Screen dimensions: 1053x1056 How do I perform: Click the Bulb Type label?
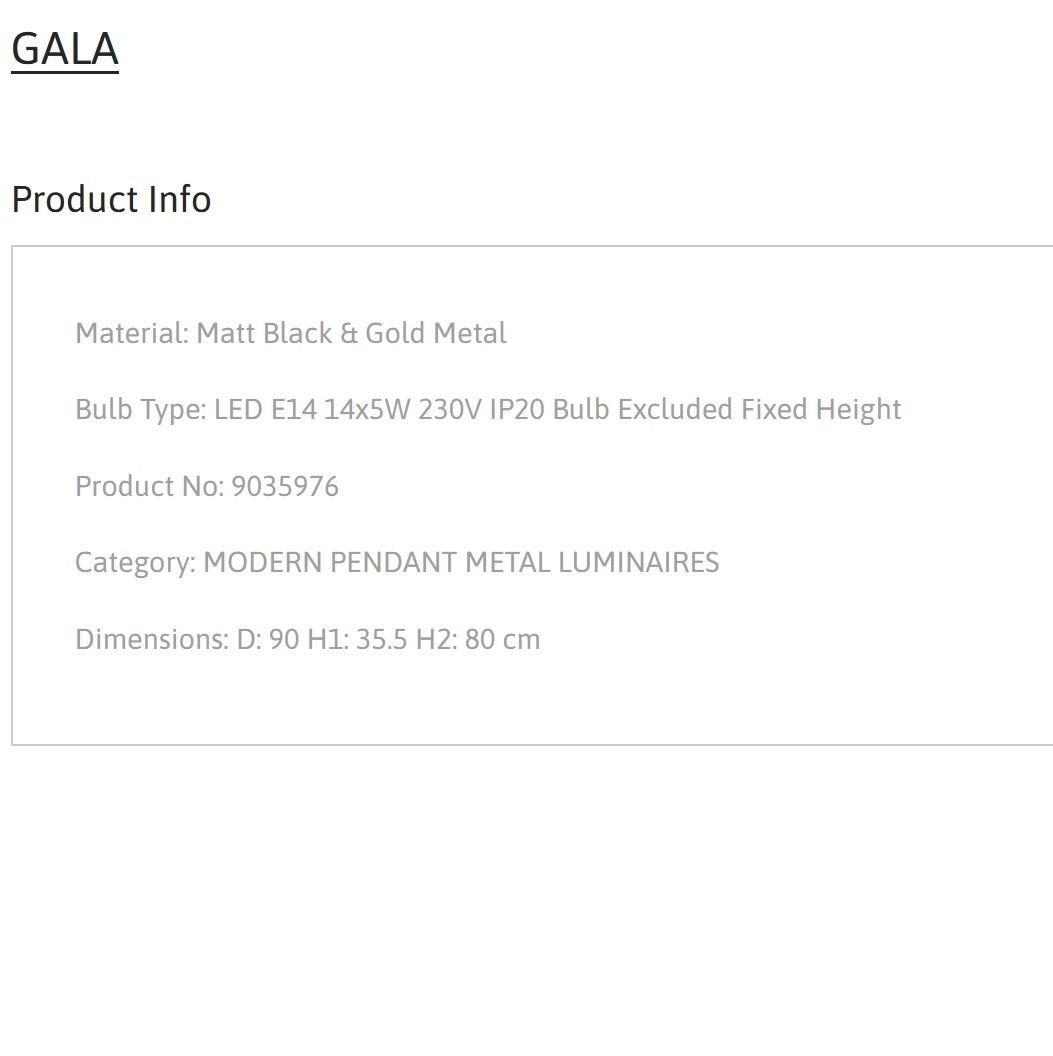point(141,409)
